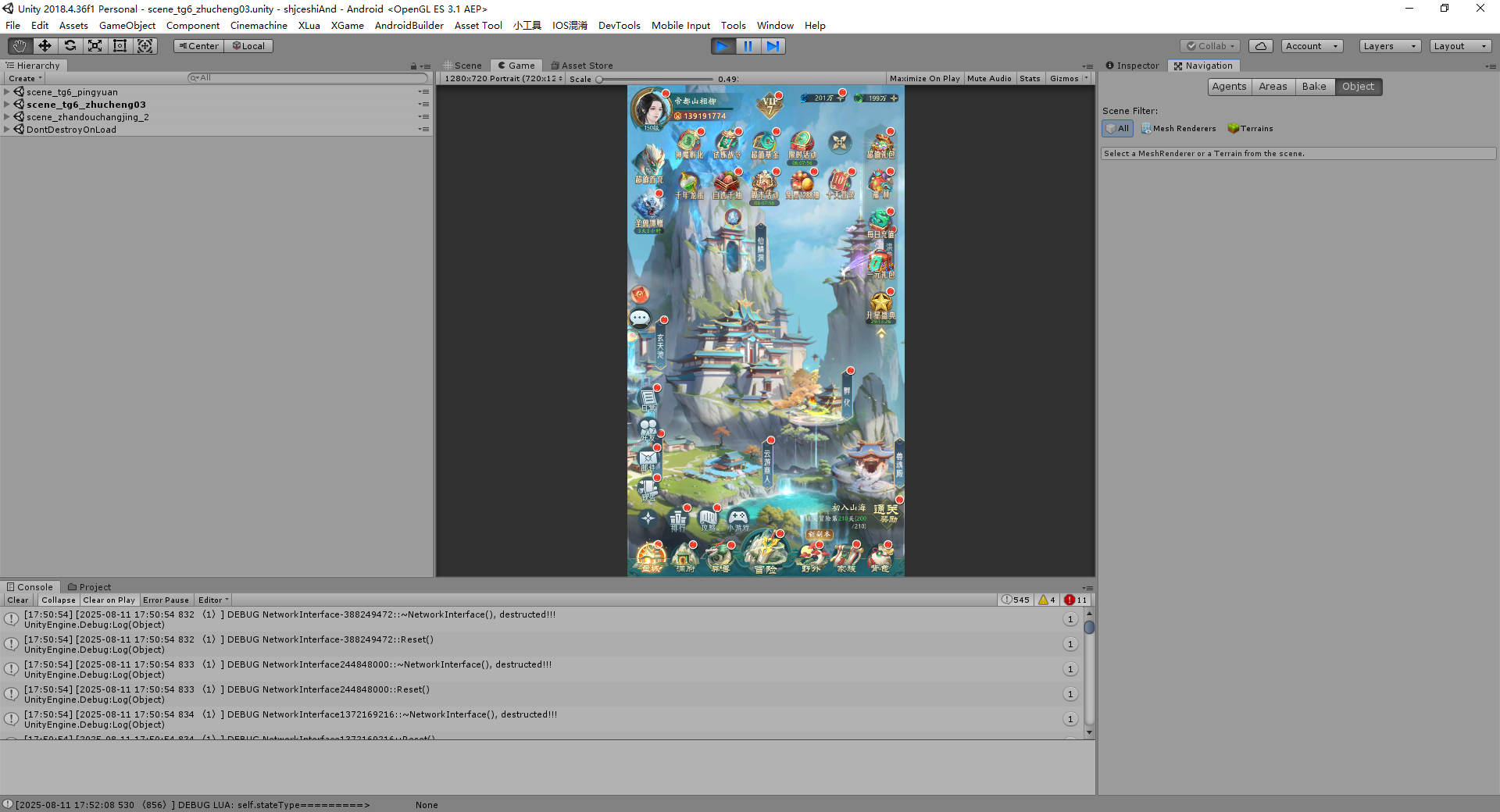Select the Hand tool in toolbar

click(x=20, y=46)
